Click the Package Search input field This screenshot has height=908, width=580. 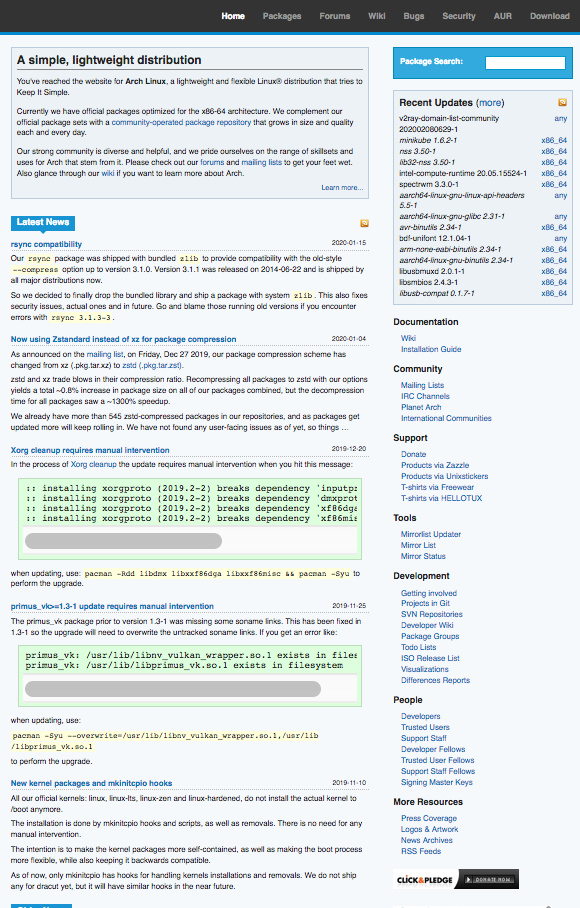525,63
